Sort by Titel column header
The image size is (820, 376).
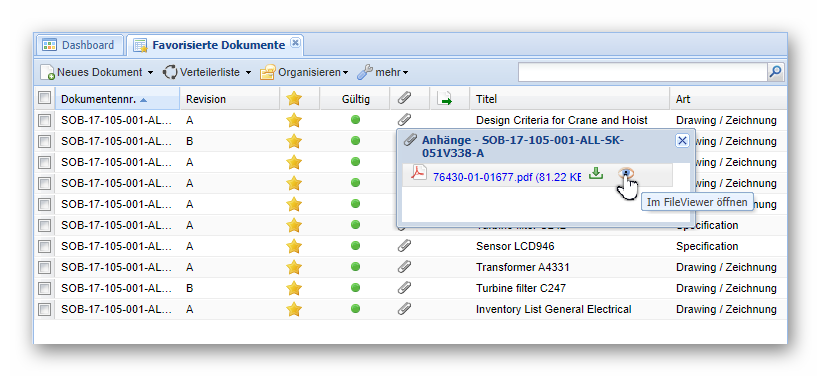click(570, 99)
